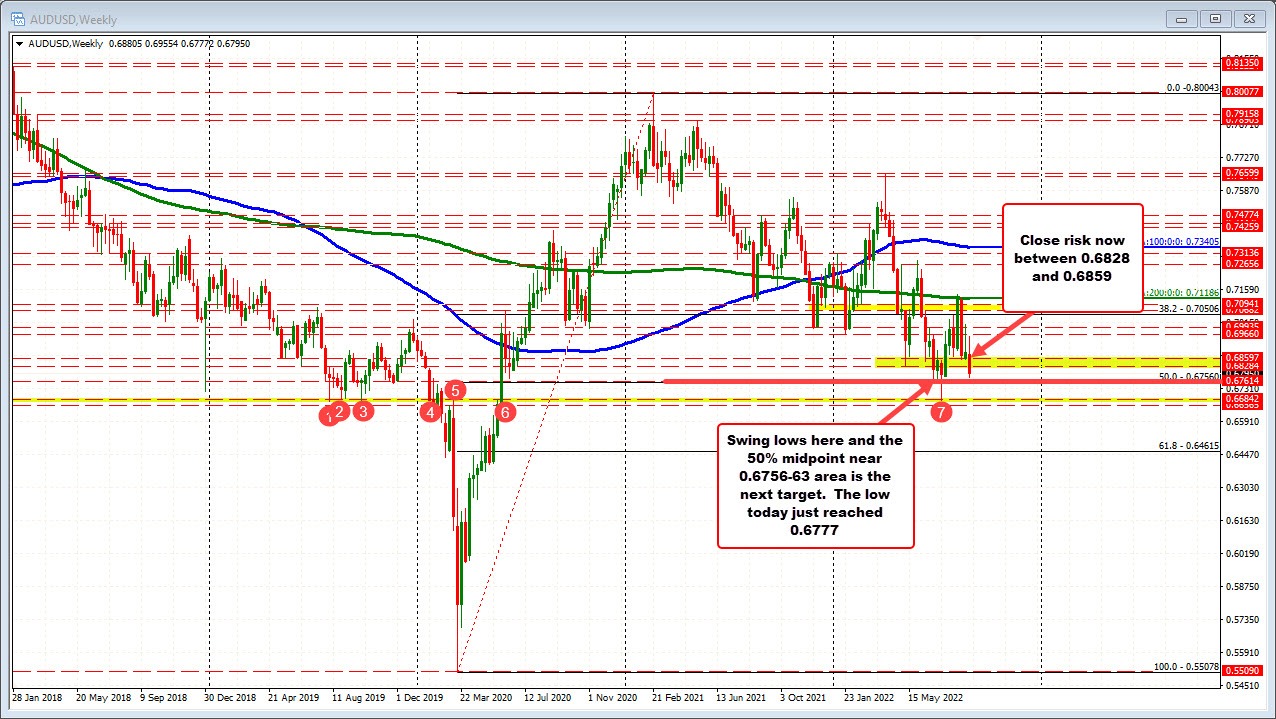Click the highlighted 0.67614 price tag
1276x719 pixels.
[x=1242, y=380]
